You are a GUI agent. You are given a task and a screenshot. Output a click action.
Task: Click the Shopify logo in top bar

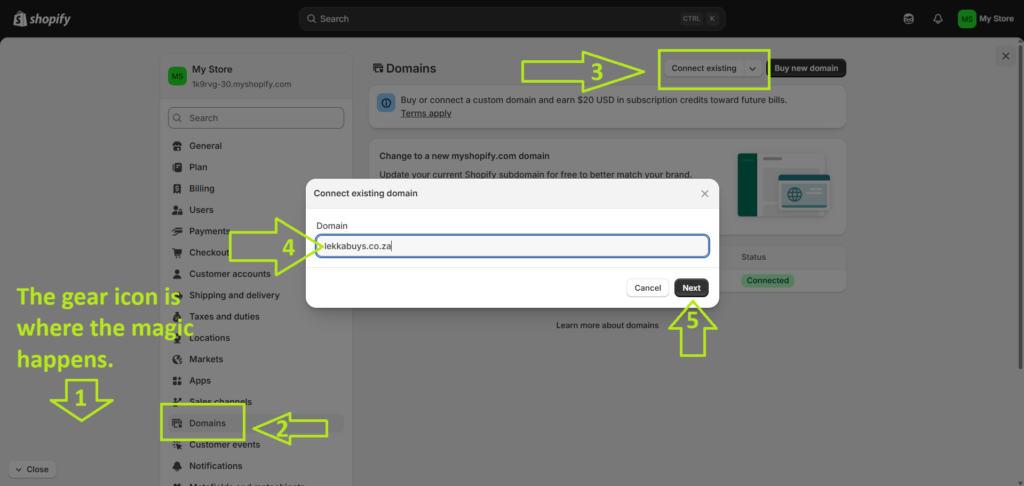click(x=42, y=18)
